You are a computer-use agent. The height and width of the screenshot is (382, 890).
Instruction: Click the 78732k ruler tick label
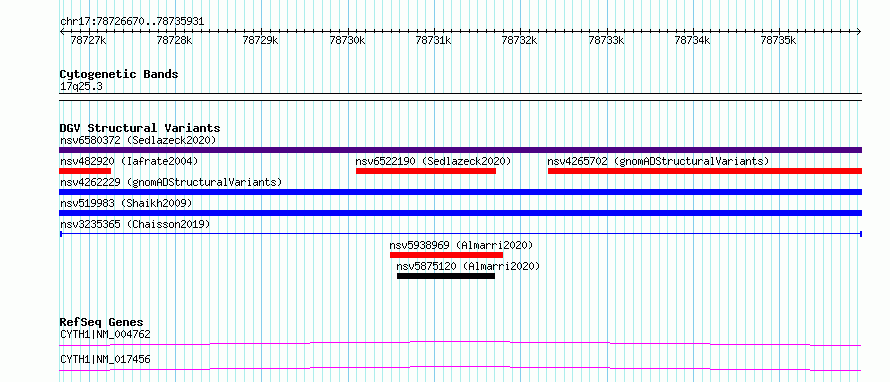click(519, 40)
